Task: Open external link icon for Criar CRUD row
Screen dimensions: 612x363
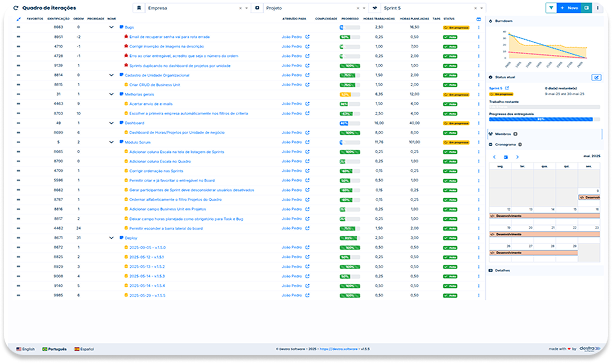Action: coord(307,85)
